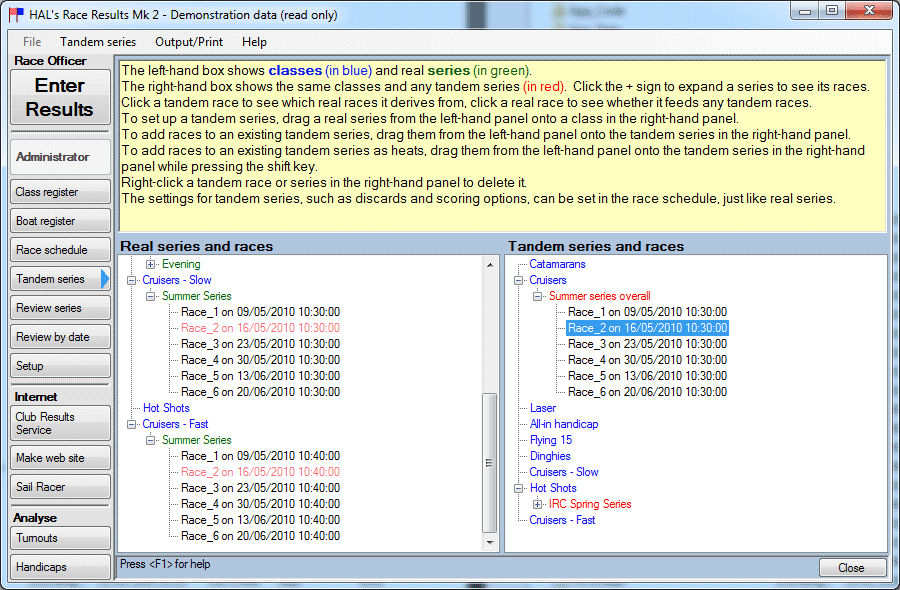Select Summer series overall tandem series
900x590 pixels.
(x=599, y=296)
